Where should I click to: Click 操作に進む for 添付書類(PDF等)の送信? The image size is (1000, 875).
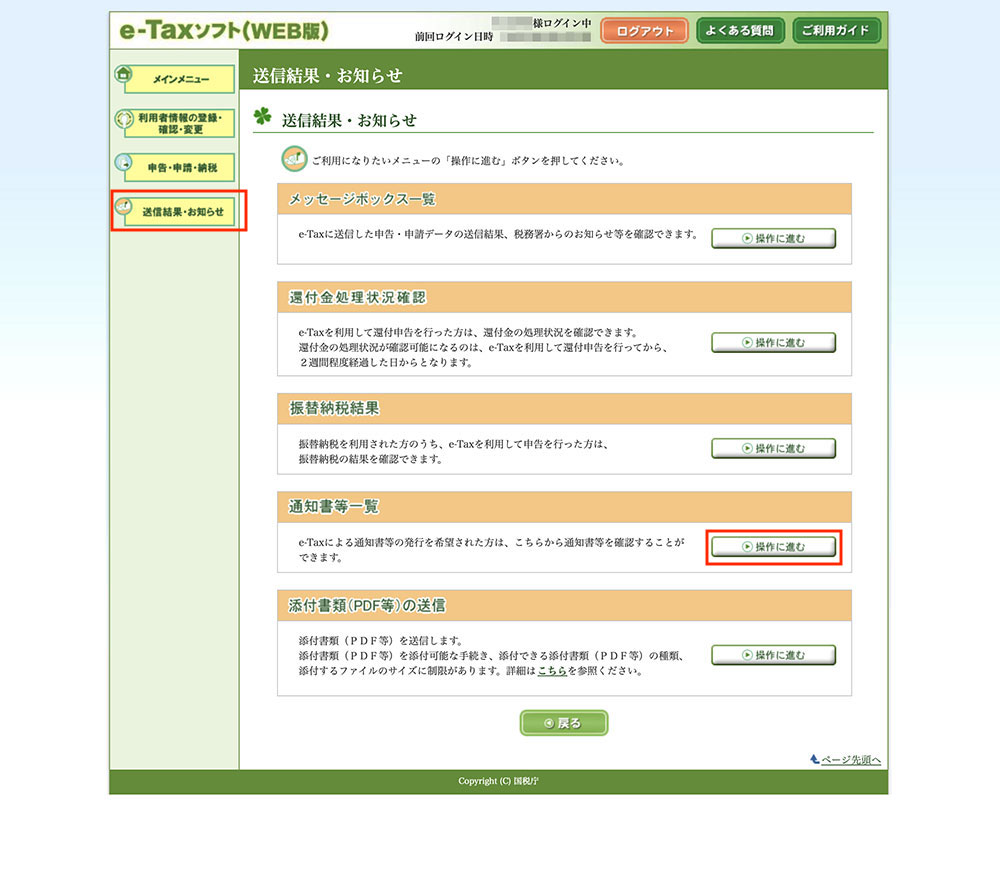773,655
